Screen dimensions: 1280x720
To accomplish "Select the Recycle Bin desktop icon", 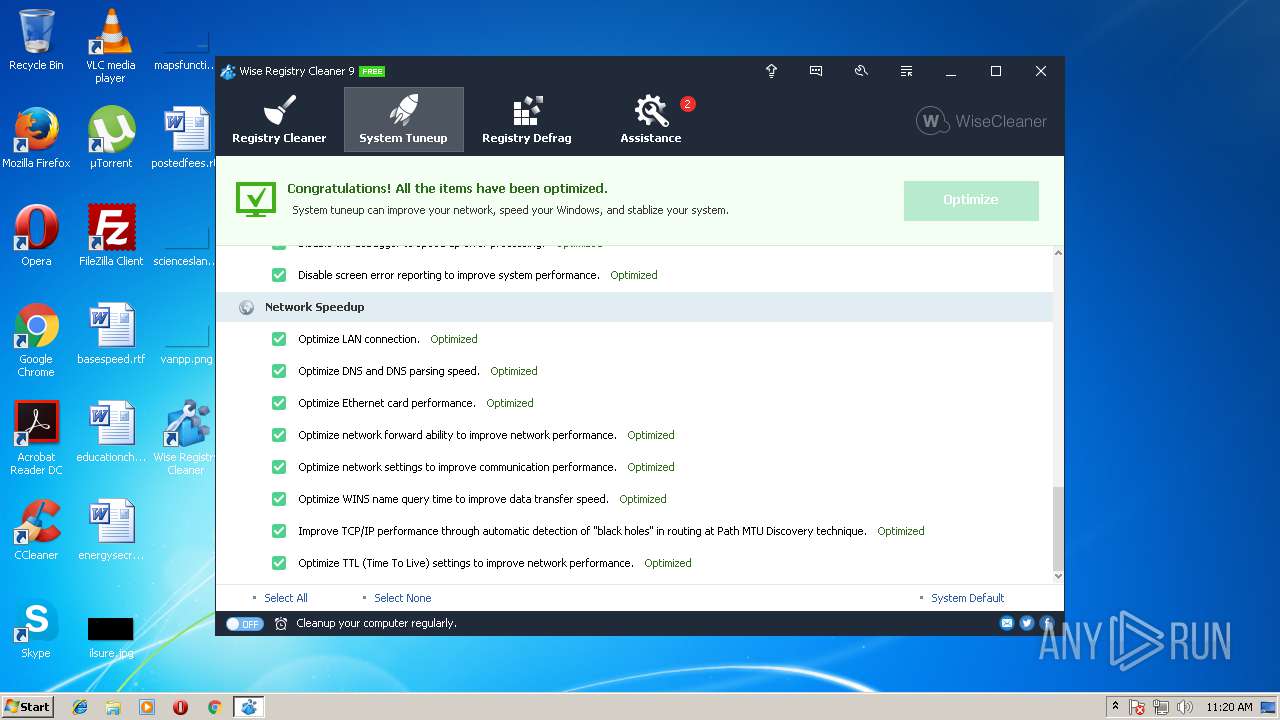I will click(36, 40).
